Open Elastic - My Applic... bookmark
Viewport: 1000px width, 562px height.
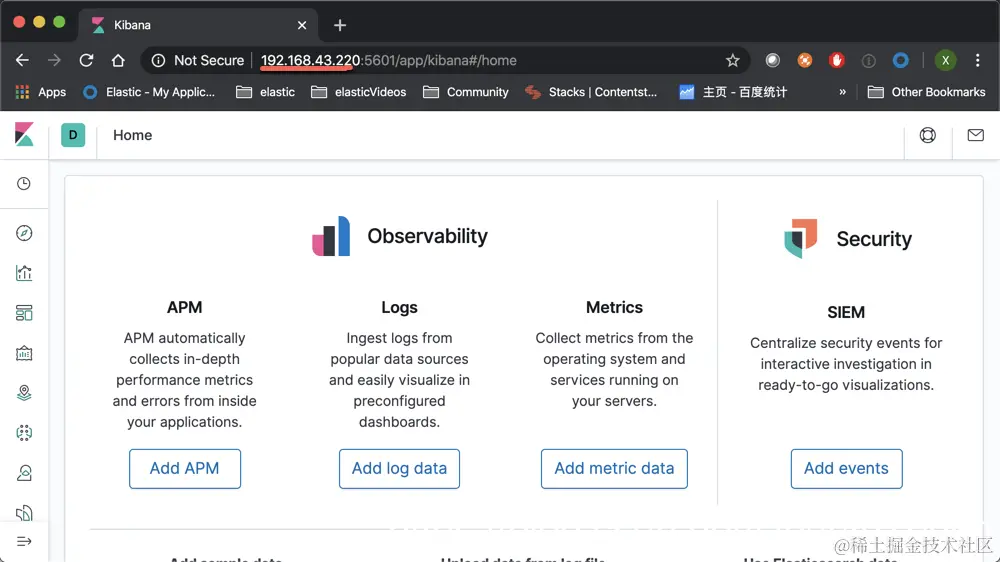click(x=149, y=92)
